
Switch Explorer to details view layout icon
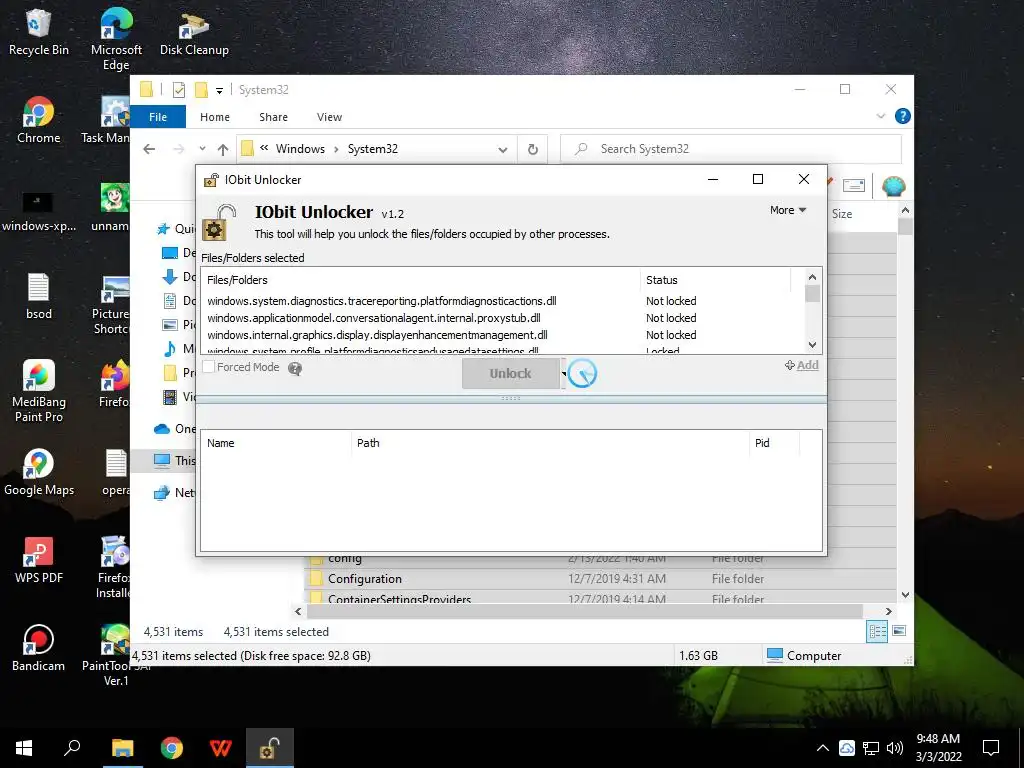(x=877, y=631)
